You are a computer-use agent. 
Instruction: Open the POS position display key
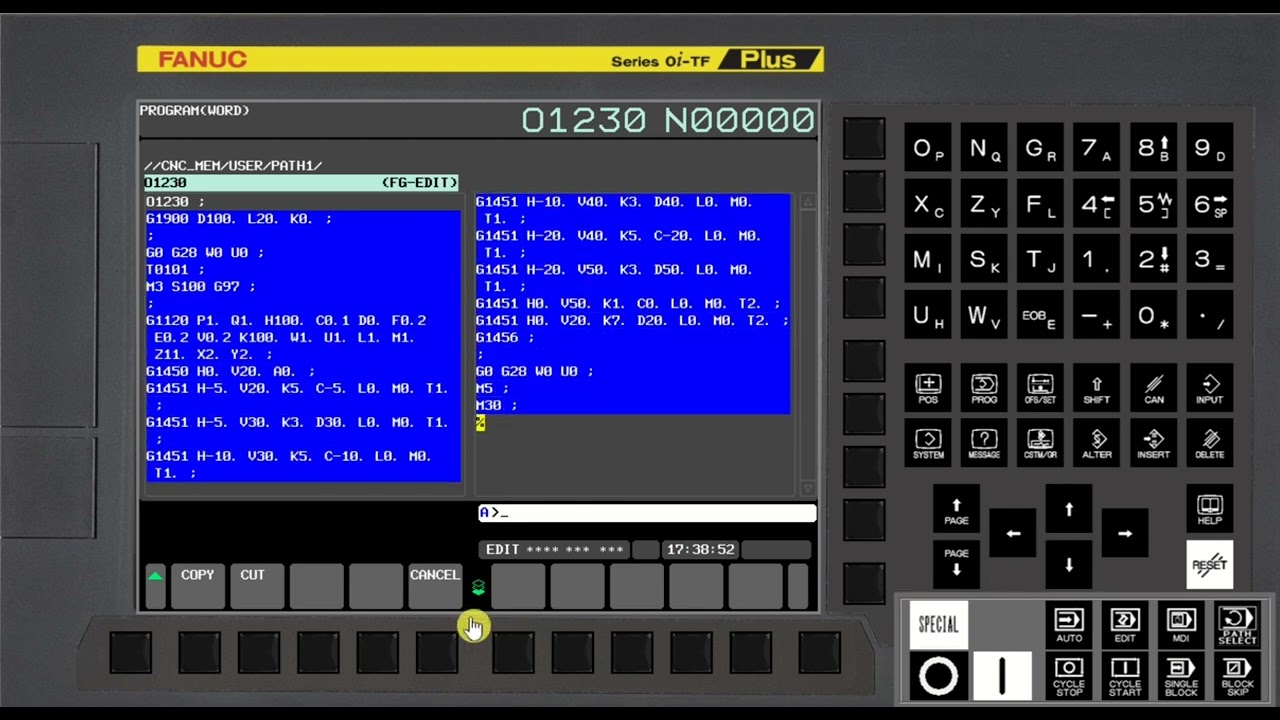click(928, 389)
